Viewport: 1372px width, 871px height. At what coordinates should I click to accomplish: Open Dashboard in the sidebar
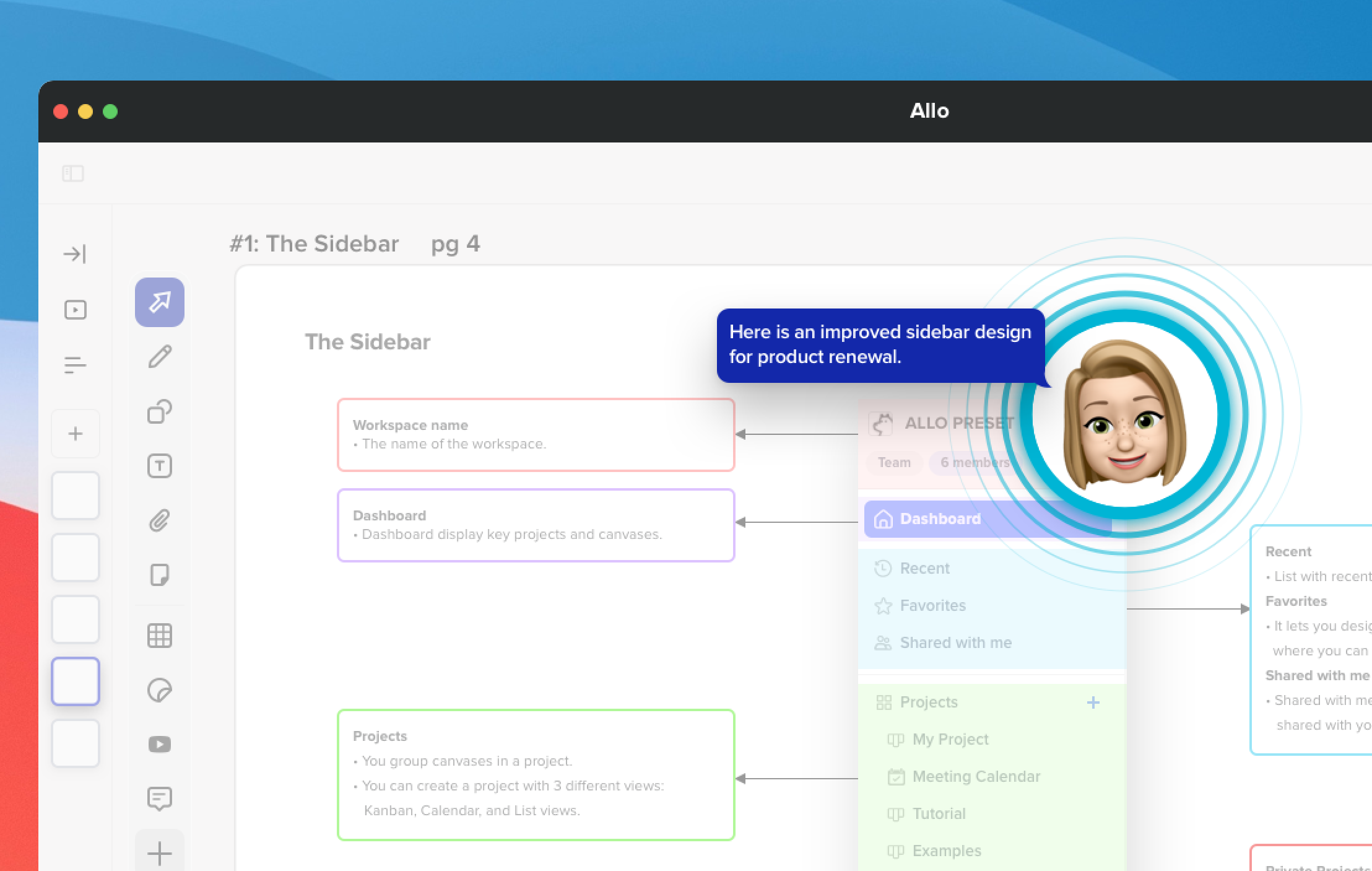(x=940, y=519)
